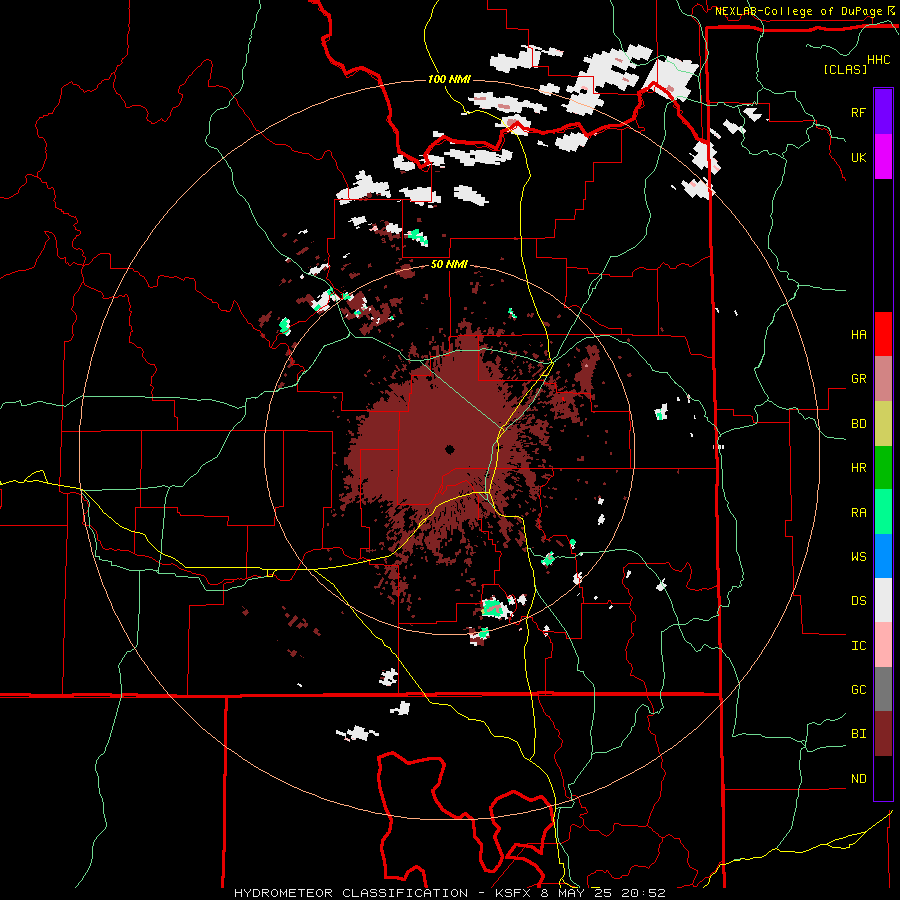The image size is (900, 900).
Task: Click the 100 NMI range ring label
Action: 449,79
